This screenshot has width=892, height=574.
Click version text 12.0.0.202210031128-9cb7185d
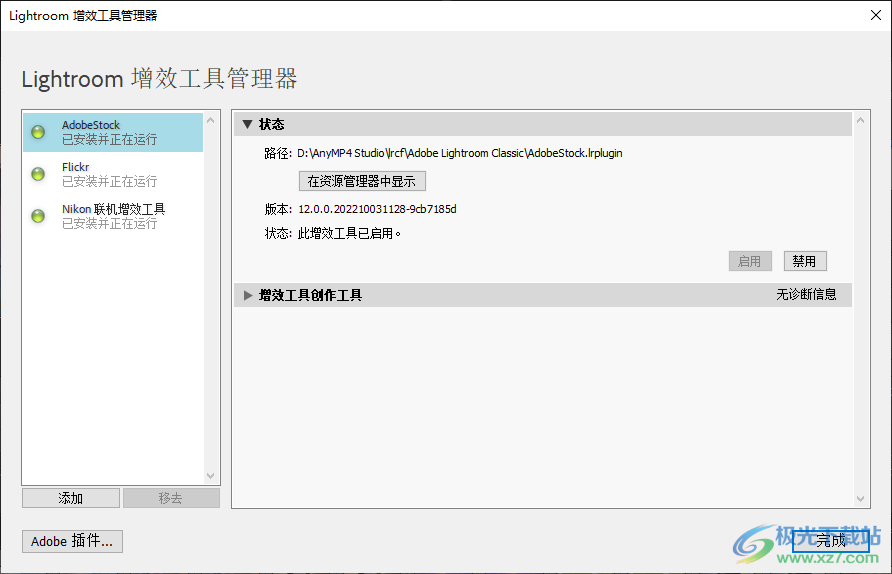(377, 209)
